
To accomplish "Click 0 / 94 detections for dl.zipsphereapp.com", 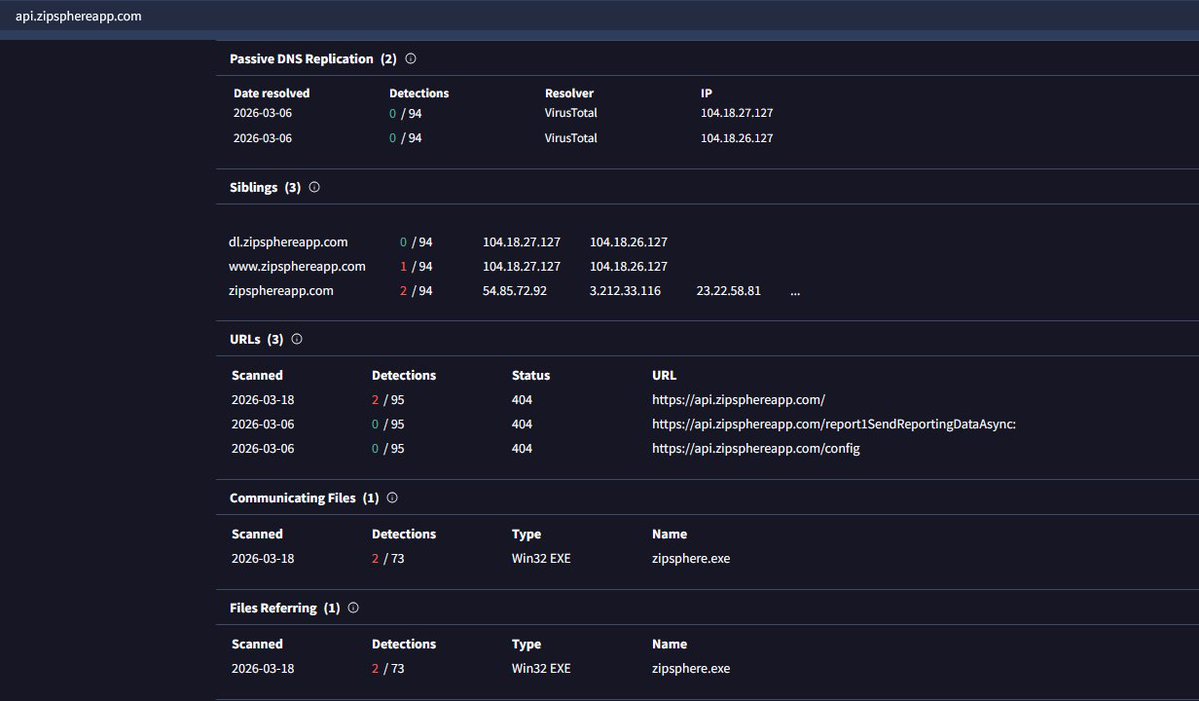I will pyautogui.click(x=416, y=242).
